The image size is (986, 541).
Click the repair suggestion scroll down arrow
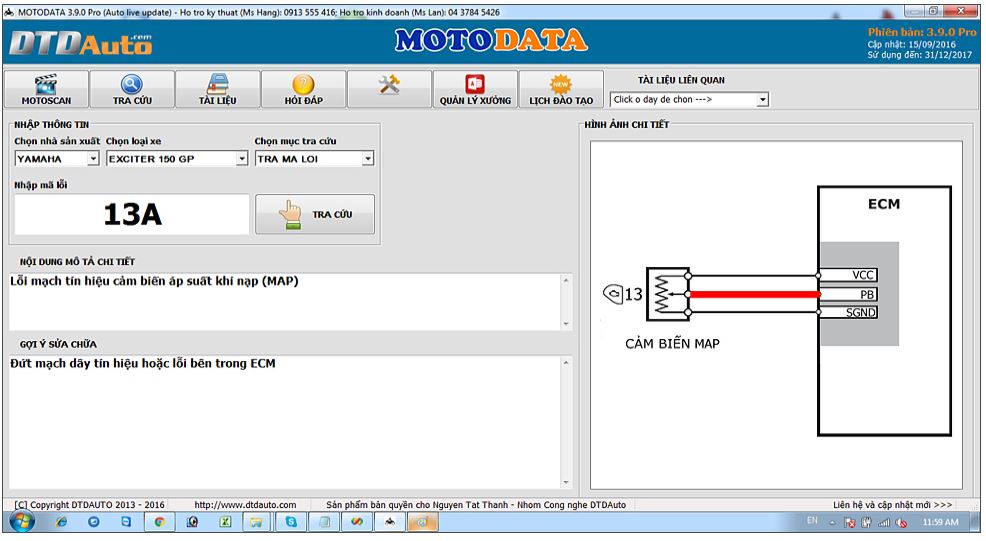pyautogui.click(x=566, y=482)
